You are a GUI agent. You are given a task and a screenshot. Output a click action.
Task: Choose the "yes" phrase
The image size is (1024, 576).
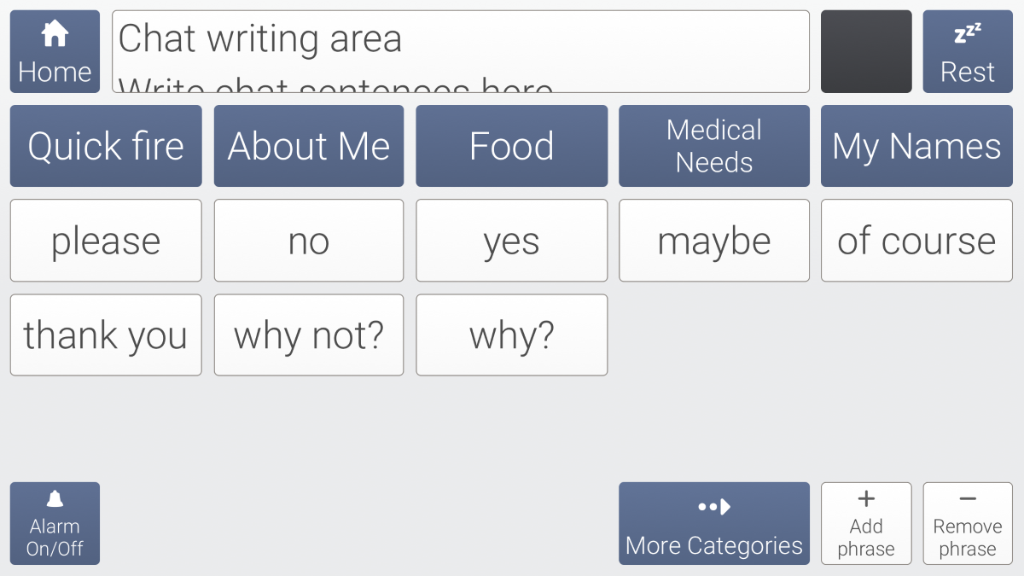tap(512, 241)
